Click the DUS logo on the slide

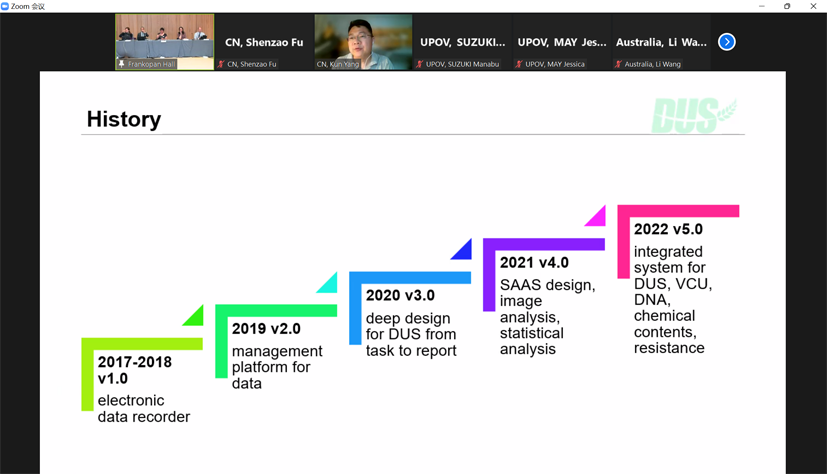pos(693,115)
